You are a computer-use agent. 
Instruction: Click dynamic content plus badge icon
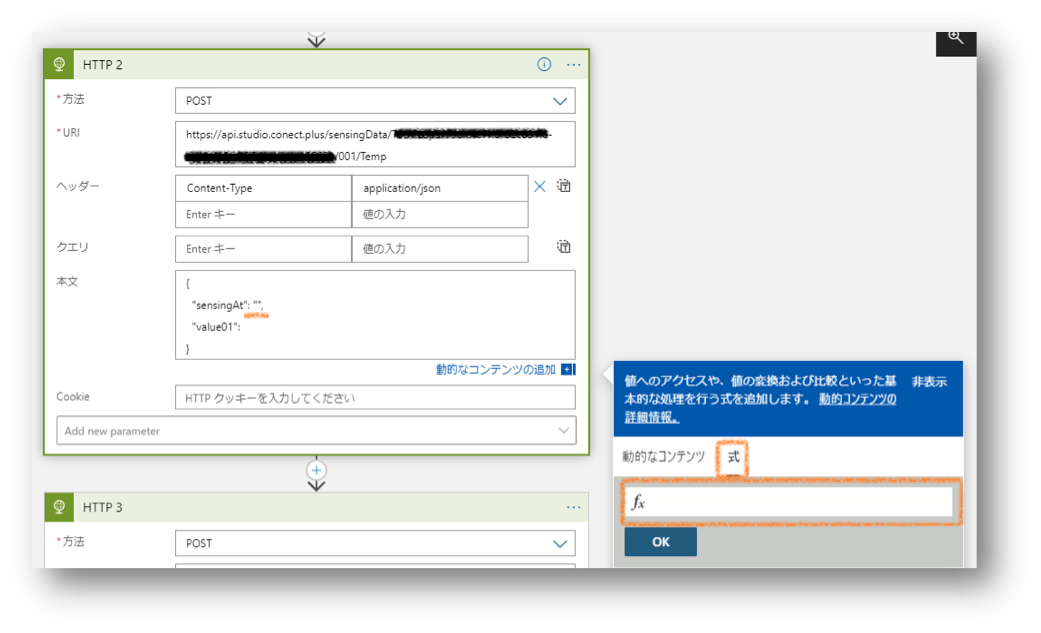pos(568,369)
